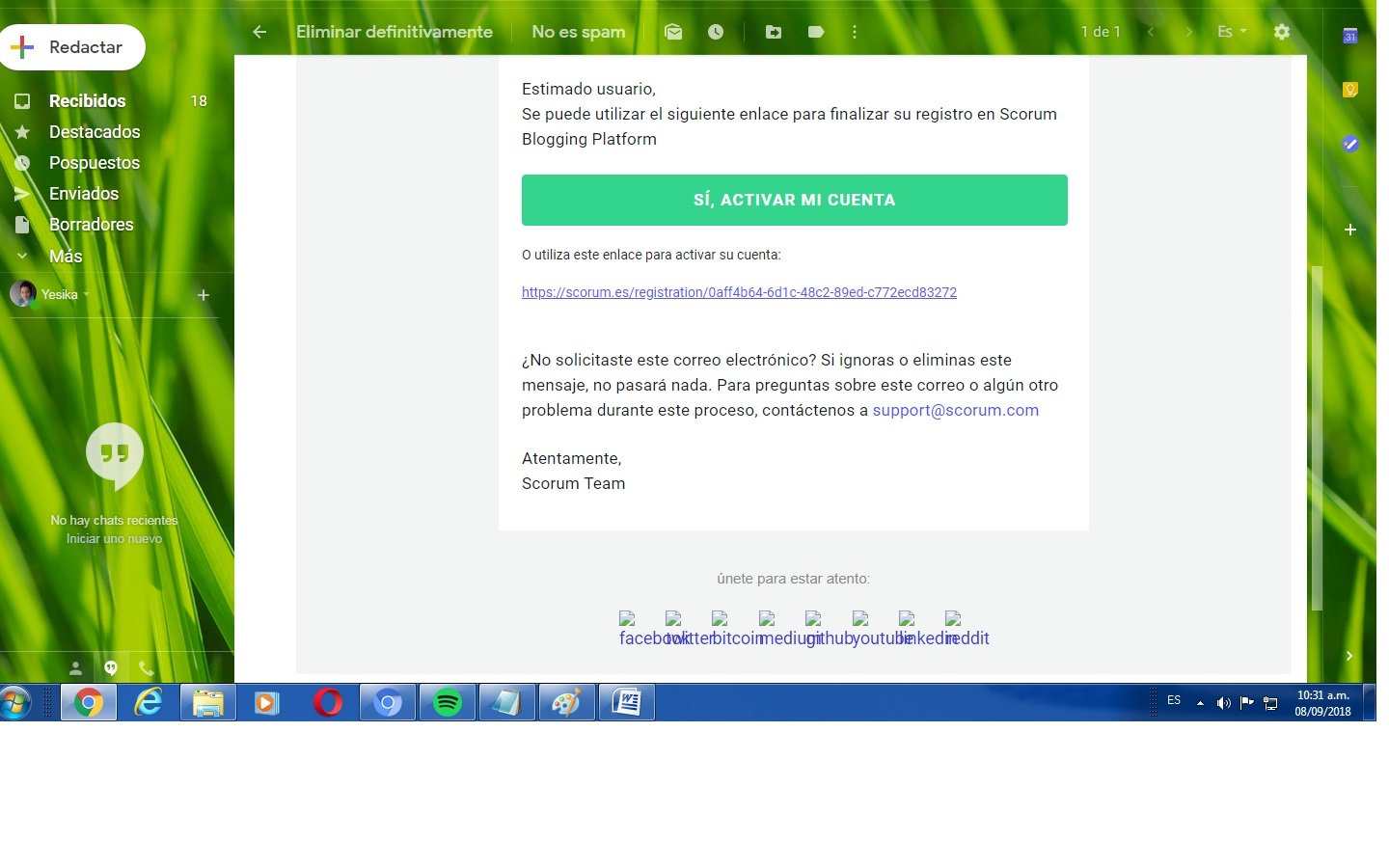Click SÍ, ACTIVAR MI CUENTA button
This screenshot has height=868, width=1389.
(795, 200)
